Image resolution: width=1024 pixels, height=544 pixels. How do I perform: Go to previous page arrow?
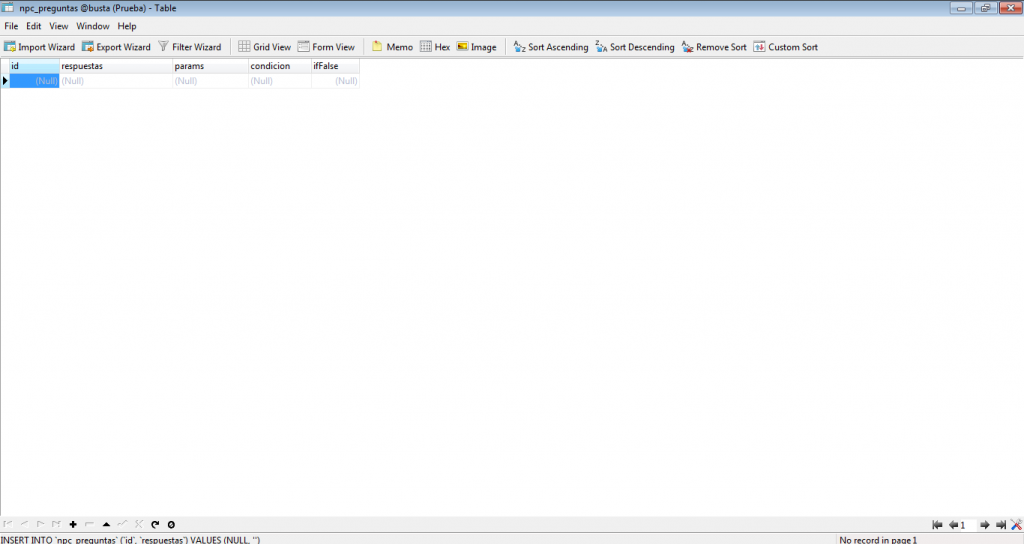pyautogui.click(x=953, y=525)
